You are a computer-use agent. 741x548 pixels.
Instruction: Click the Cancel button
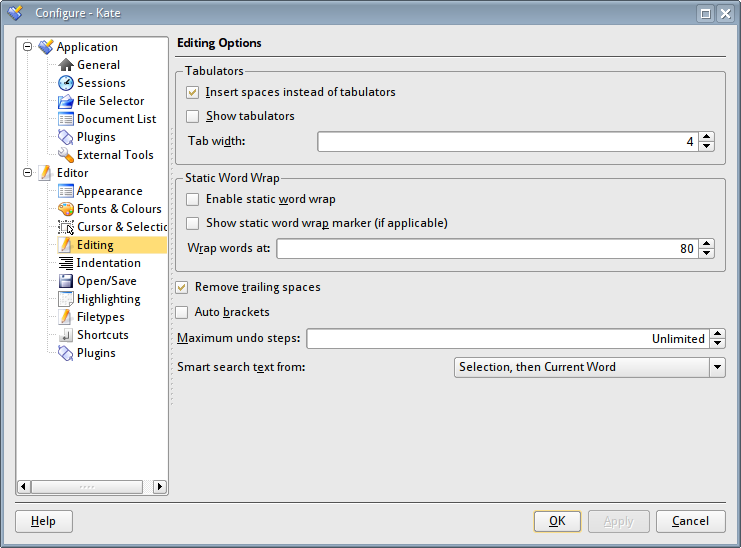[690, 521]
